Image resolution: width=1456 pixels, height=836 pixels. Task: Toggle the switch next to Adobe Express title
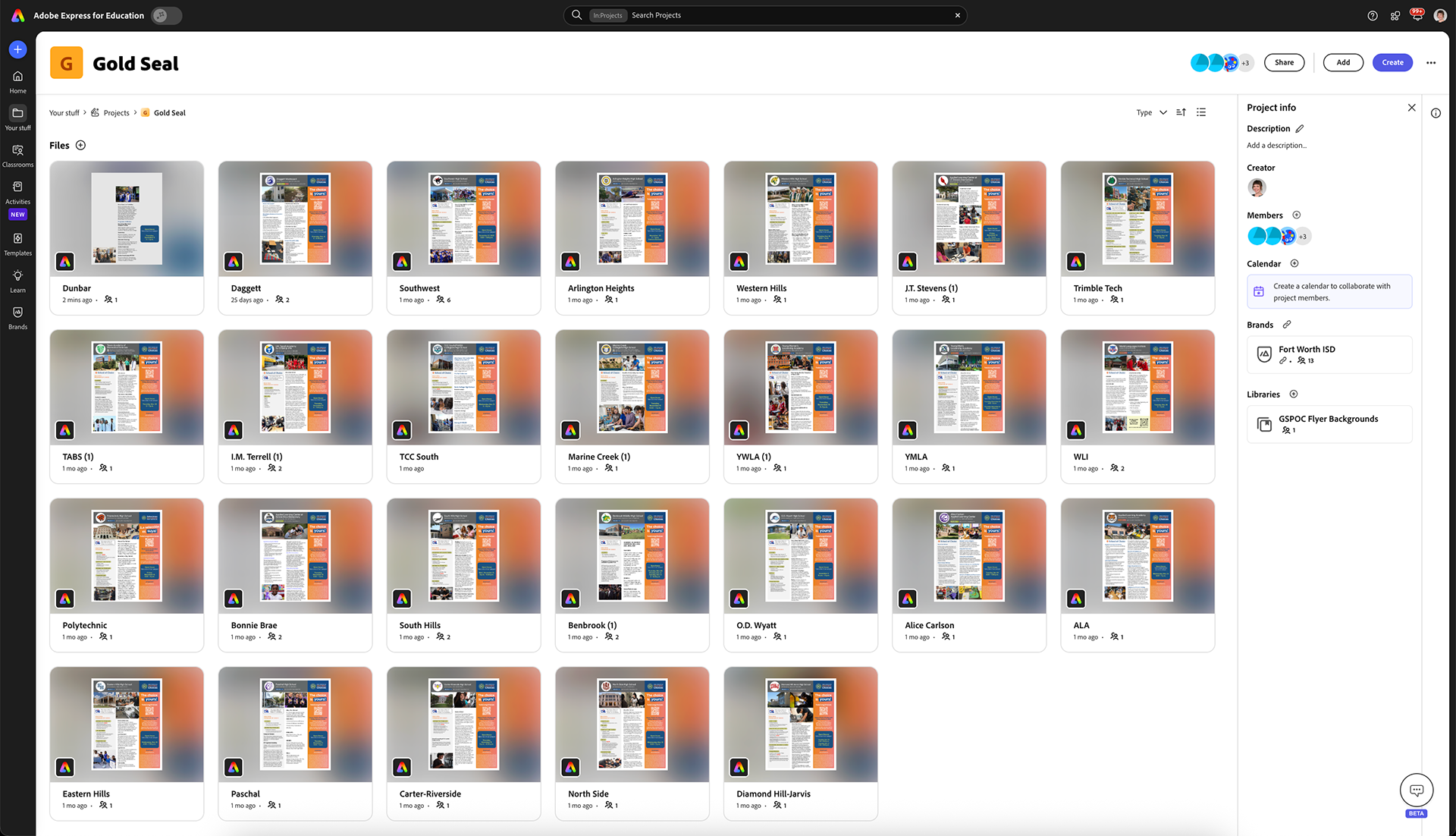[166, 15]
